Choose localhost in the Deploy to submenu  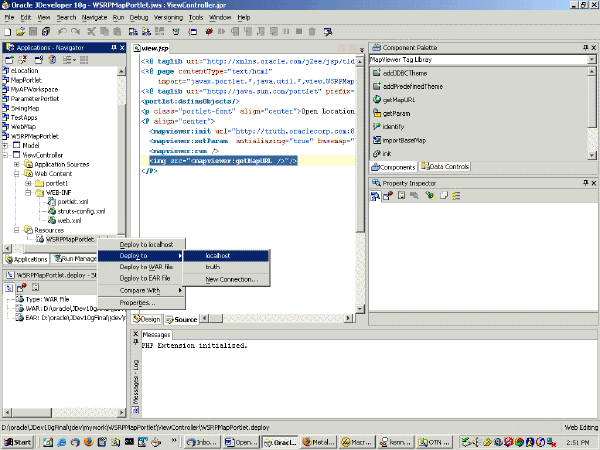[226, 256]
